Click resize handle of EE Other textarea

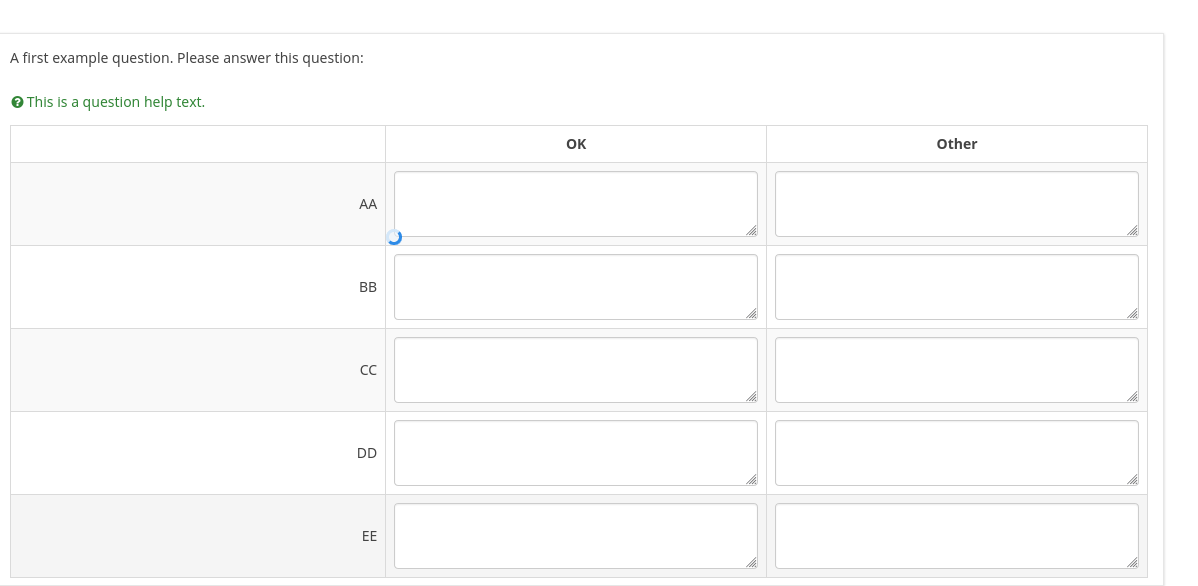click(1132, 563)
